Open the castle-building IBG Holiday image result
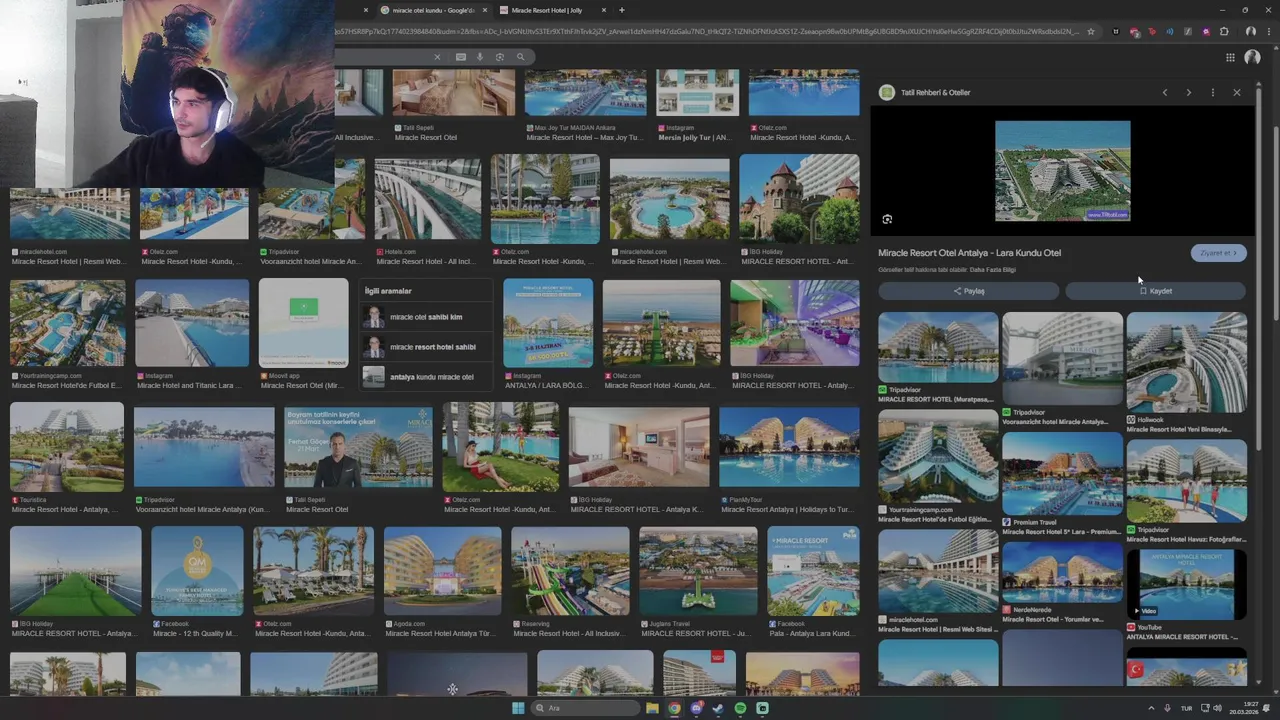This screenshot has height=720, width=1280. pyautogui.click(x=799, y=198)
